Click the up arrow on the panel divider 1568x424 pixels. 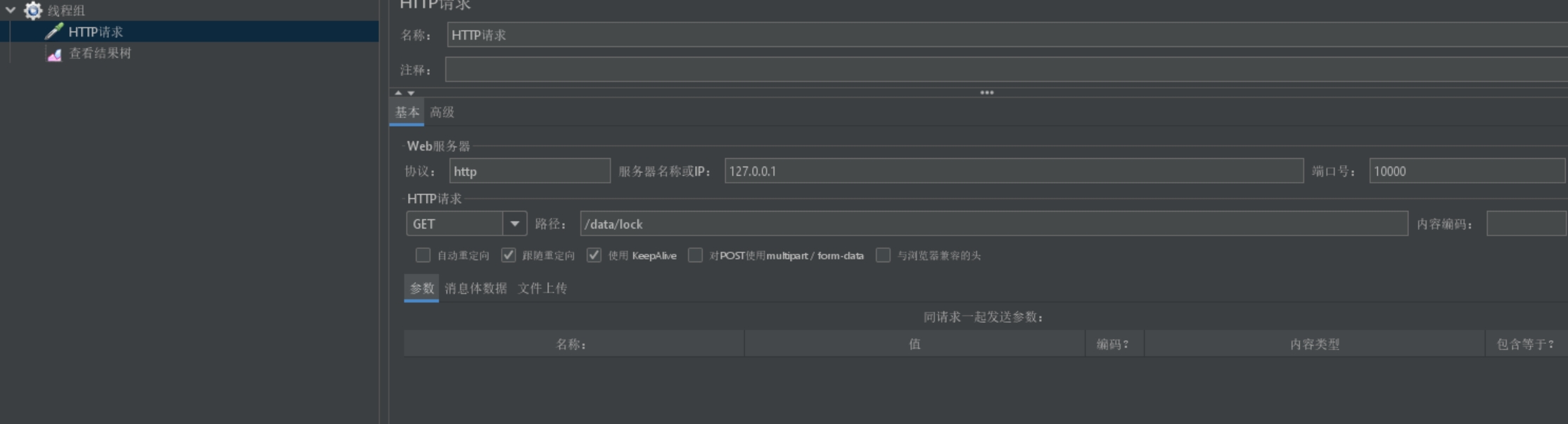click(398, 93)
